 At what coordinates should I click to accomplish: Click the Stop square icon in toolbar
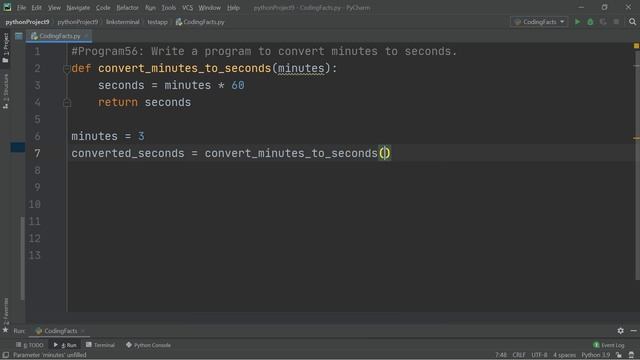point(616,22)
